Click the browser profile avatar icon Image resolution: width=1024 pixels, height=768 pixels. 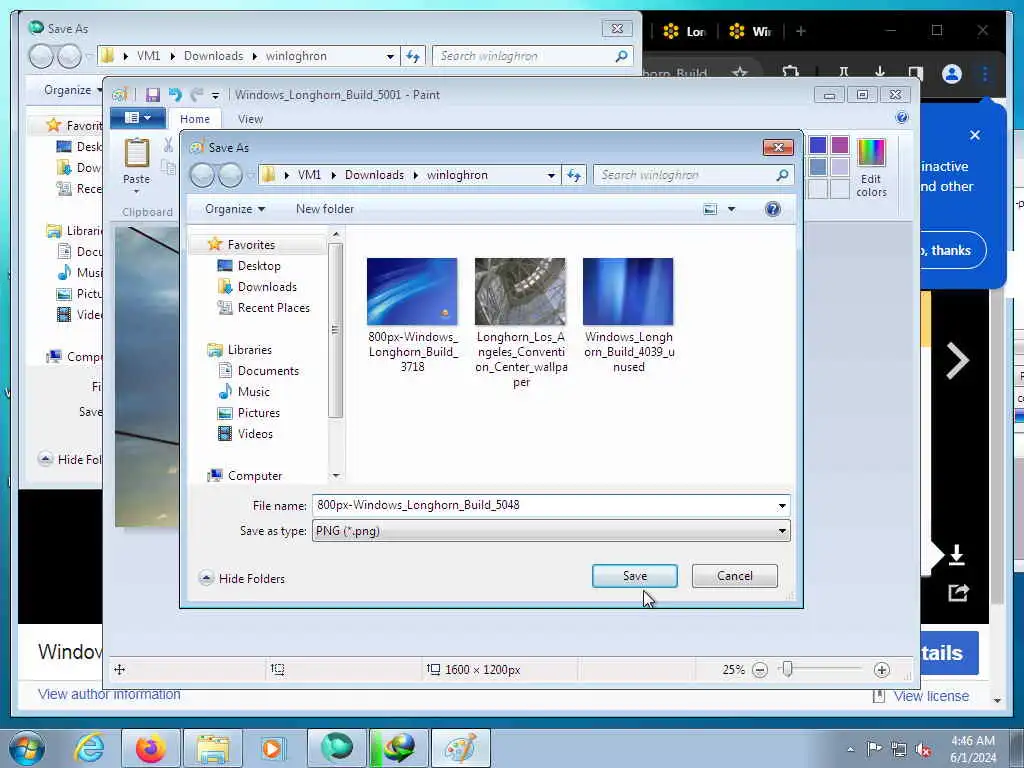point(952,74)
